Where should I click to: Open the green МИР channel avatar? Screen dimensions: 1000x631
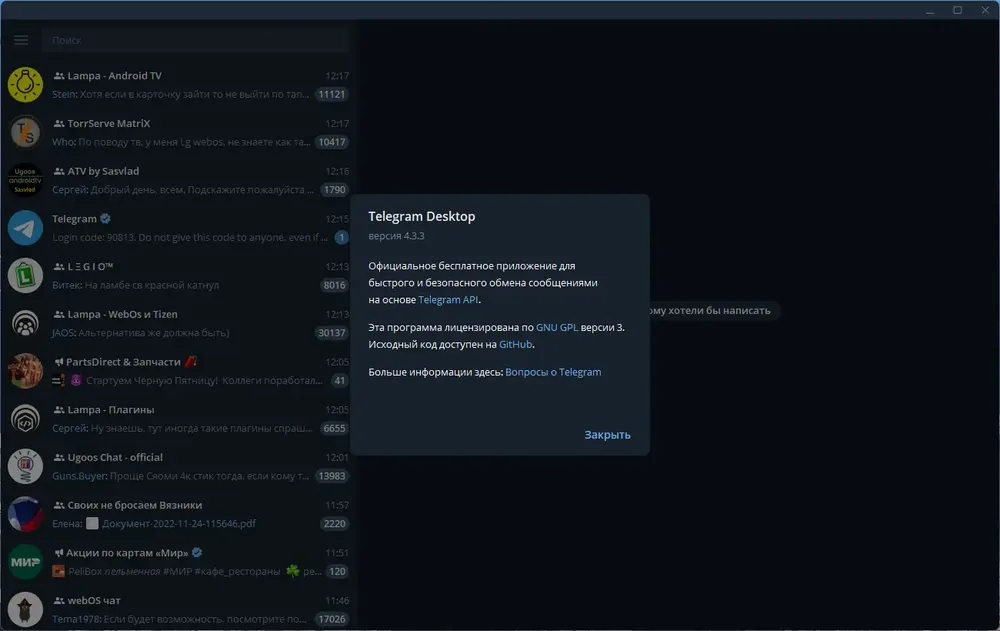[x=25, y=561]
